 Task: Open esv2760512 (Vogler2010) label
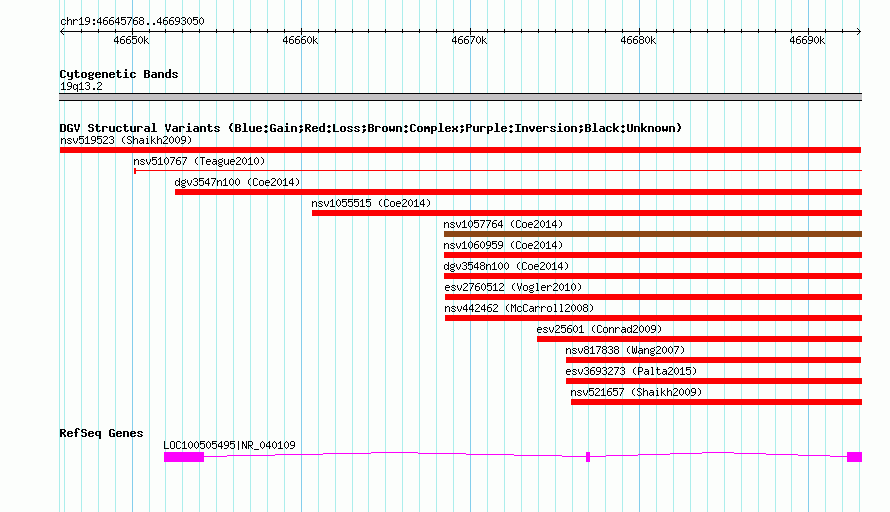pos(514,287)
